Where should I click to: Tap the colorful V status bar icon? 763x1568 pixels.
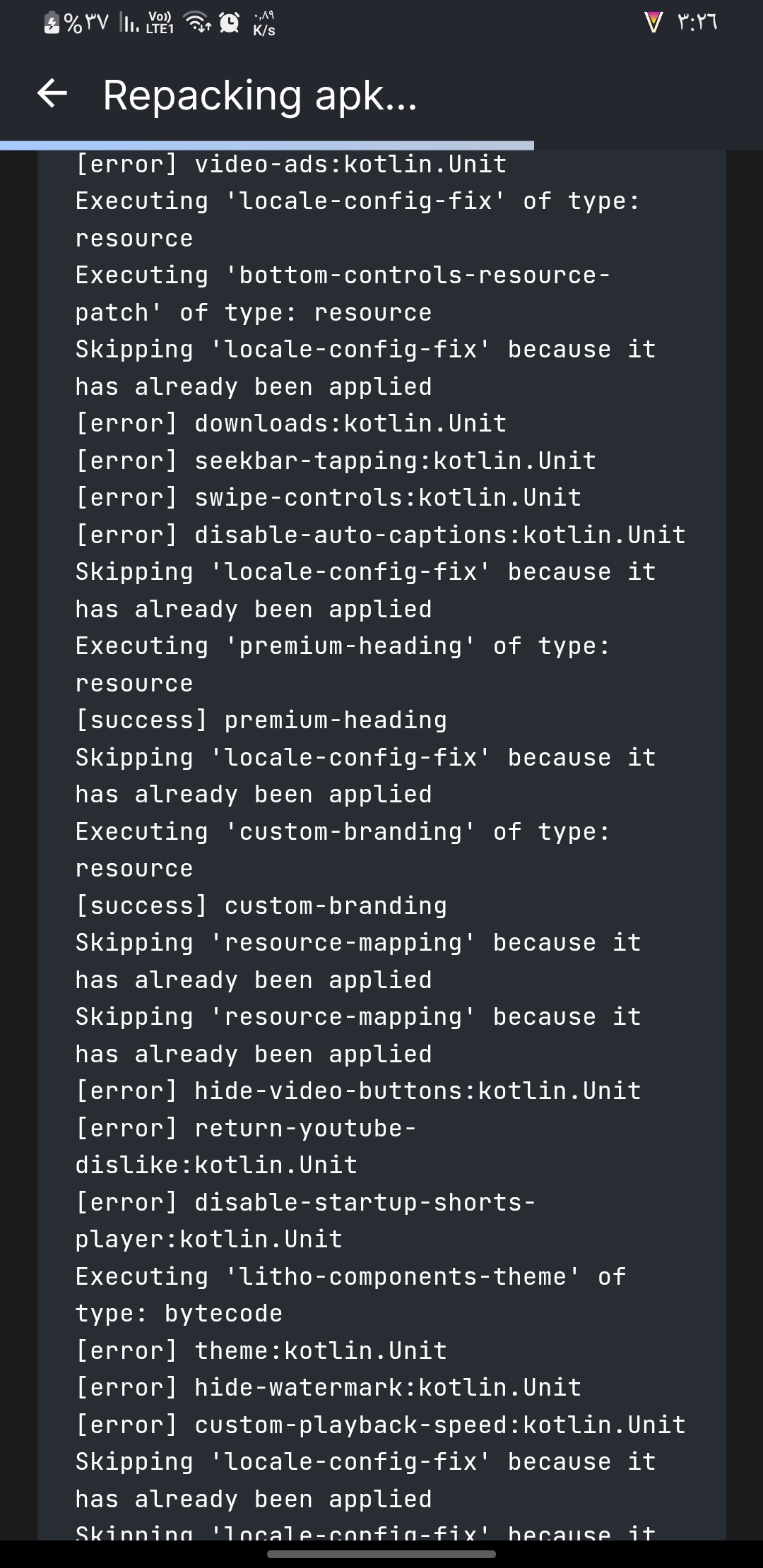click(x=653, y=23)
